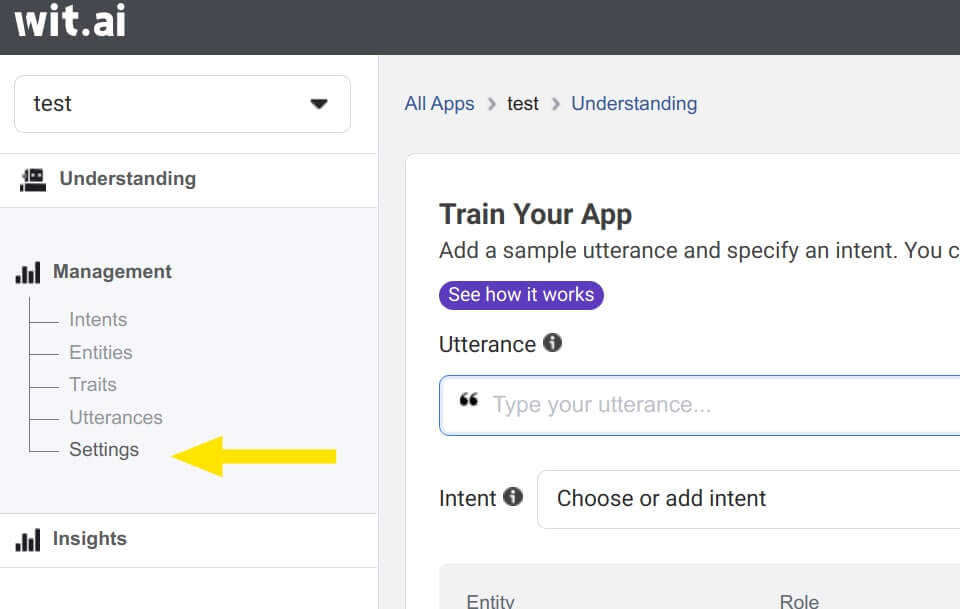Go to Utterances under Management
Image resolution: width=960 pixels, height=609 pixels.
click(116, 417)
